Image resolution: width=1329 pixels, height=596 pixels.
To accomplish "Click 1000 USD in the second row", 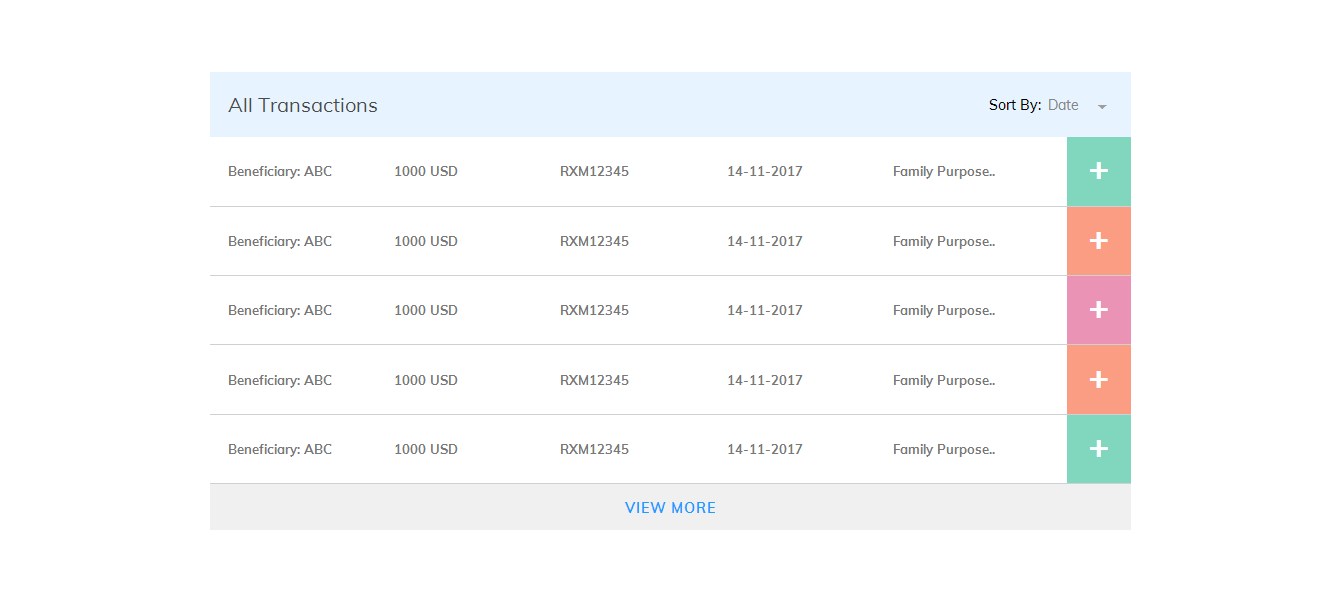I will 426,241.
